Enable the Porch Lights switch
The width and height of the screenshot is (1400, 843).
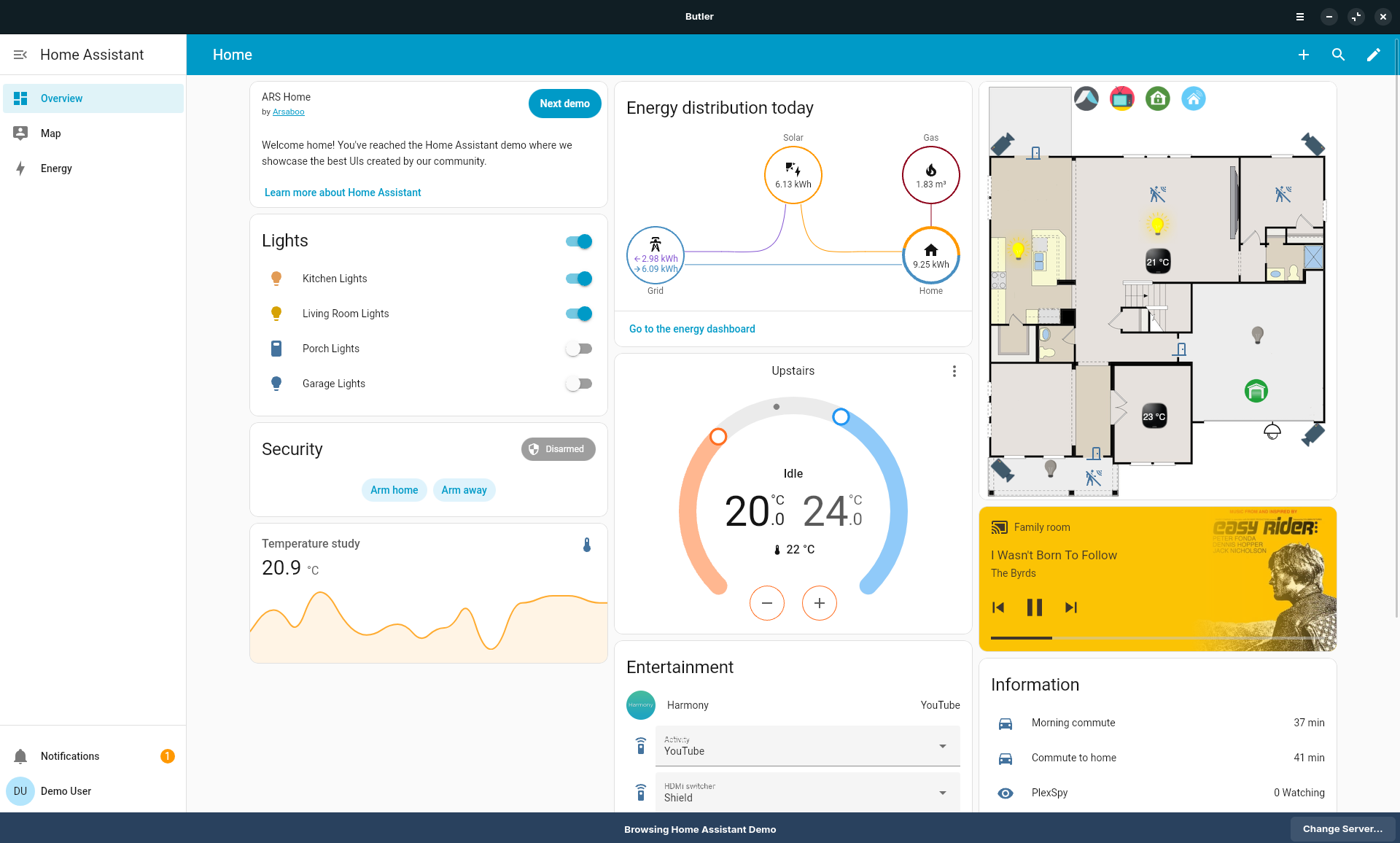pos(579,349)
